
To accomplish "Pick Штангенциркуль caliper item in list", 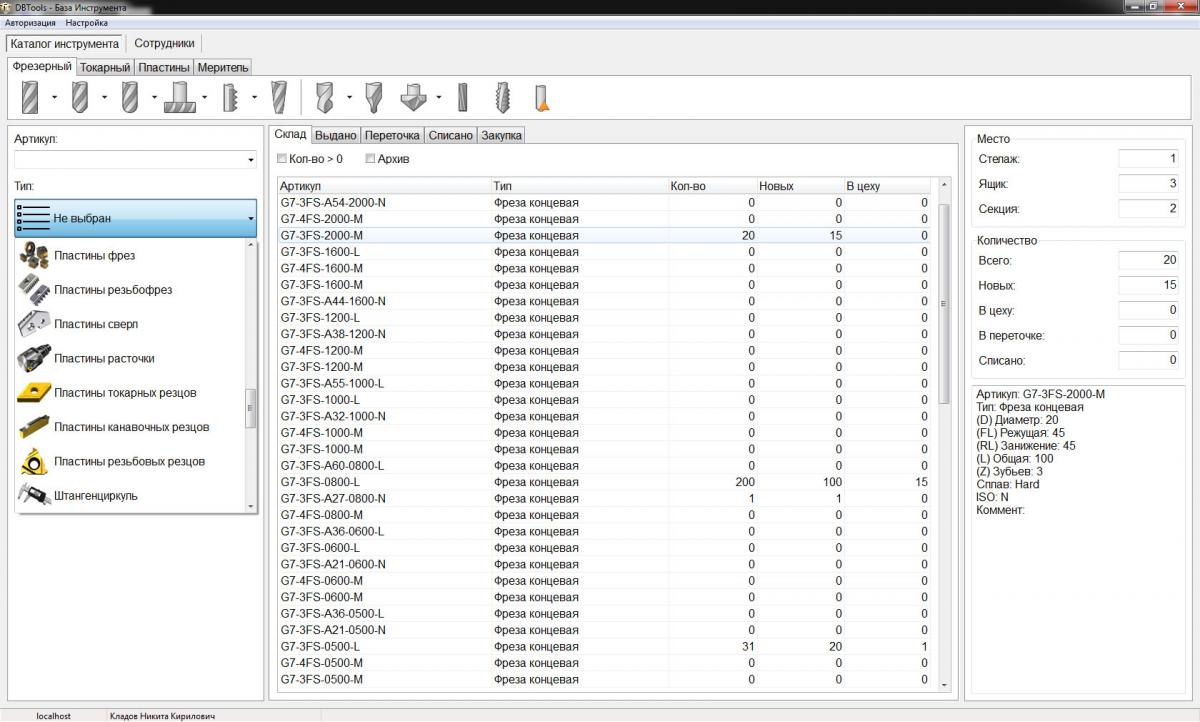I will (x=95, y=496).
